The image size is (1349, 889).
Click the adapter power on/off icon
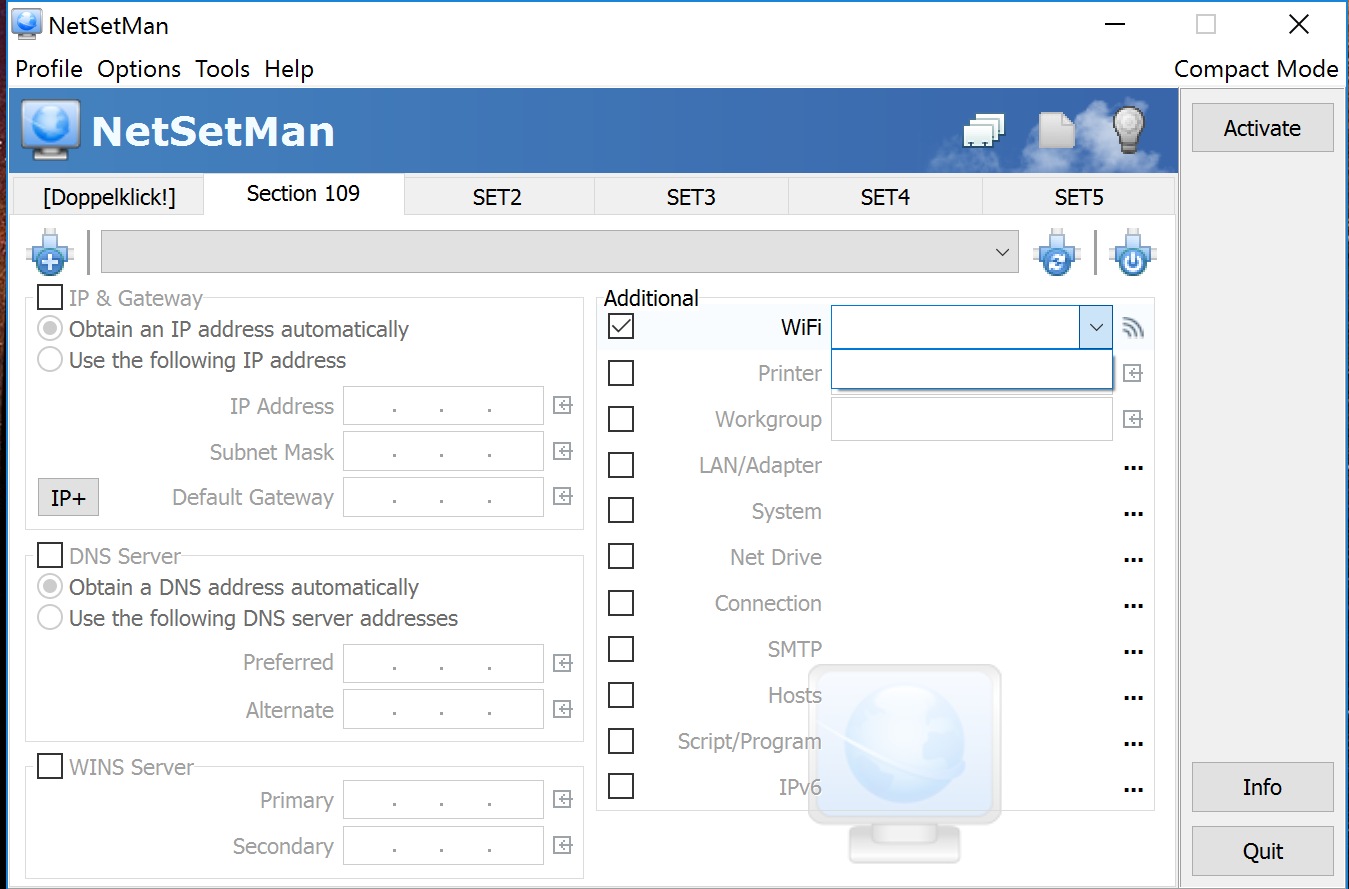coord(1132,252)
